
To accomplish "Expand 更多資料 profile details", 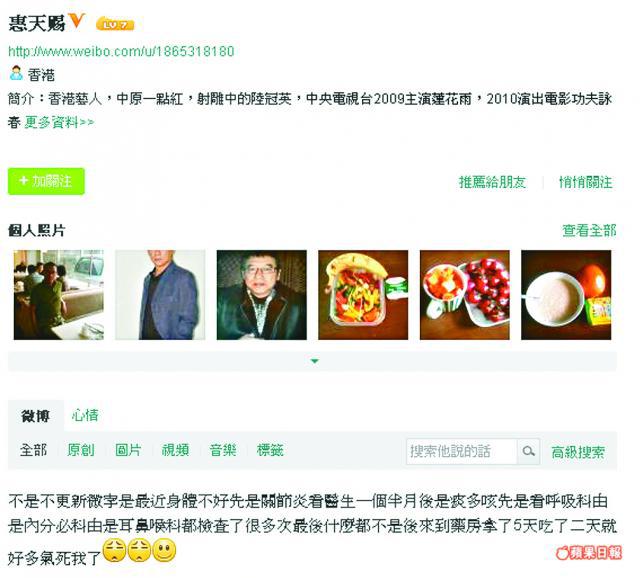I will point(59,122).
